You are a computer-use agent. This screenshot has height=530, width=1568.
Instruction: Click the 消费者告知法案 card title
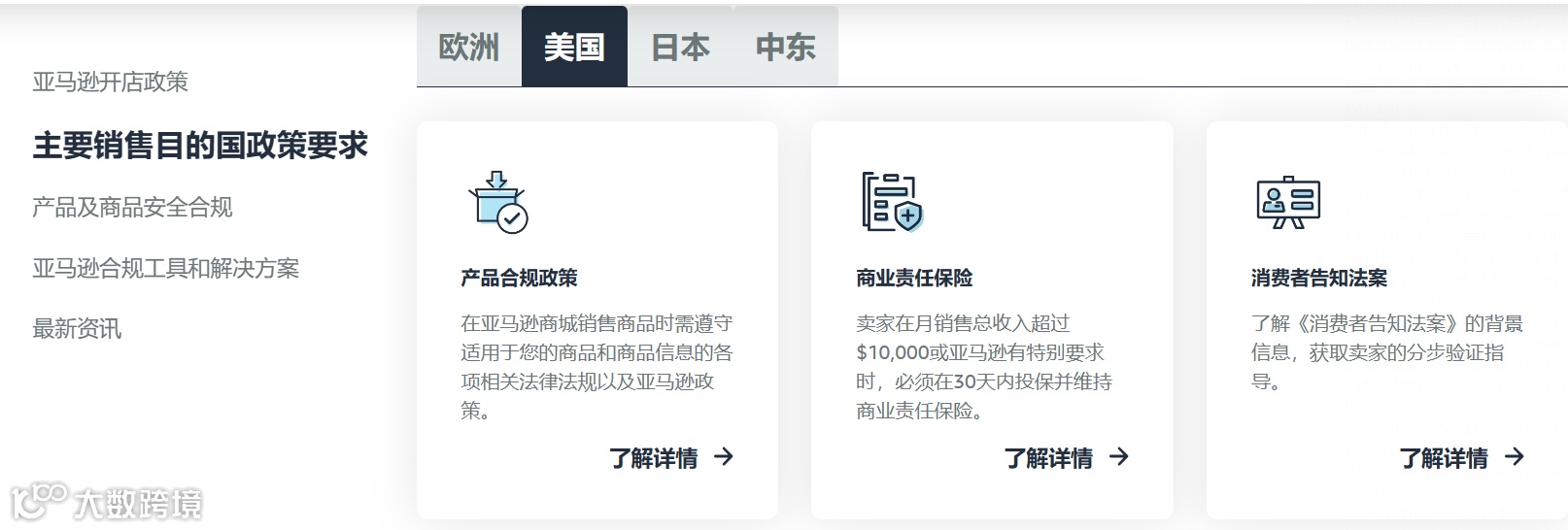tap(1319, 279)
